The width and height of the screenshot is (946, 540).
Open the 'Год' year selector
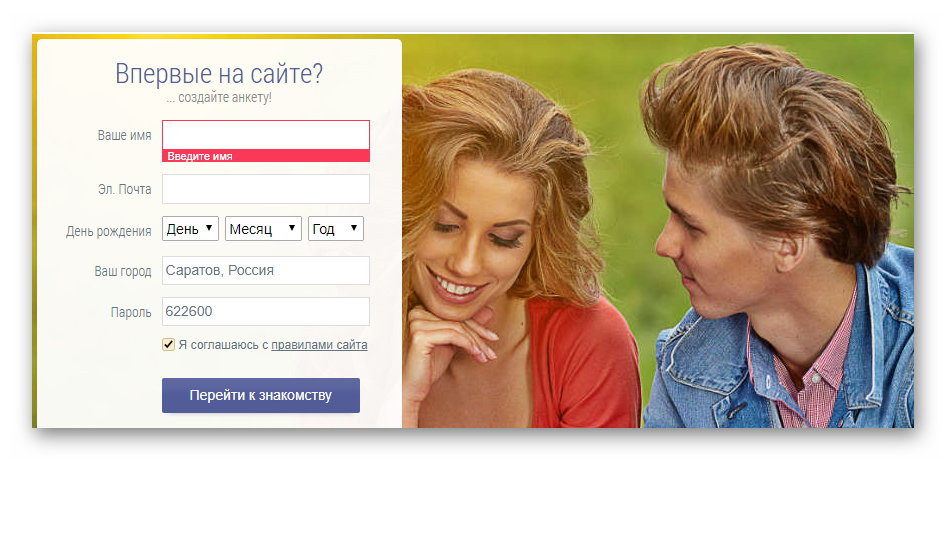point(335,229)
